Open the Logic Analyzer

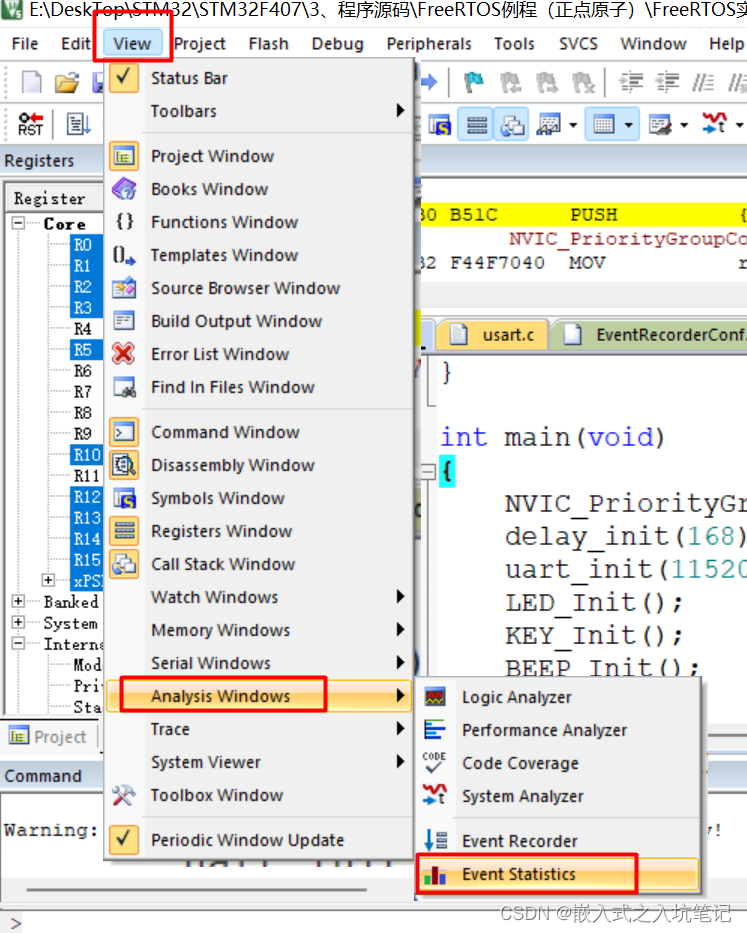click(558, 697)
